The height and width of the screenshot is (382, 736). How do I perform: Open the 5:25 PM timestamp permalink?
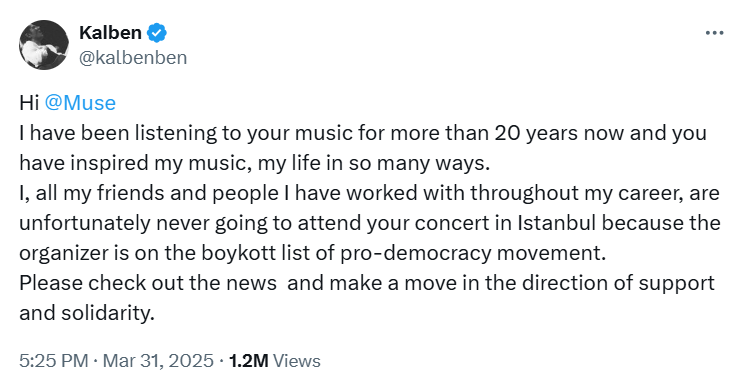[x=54, y=361]
